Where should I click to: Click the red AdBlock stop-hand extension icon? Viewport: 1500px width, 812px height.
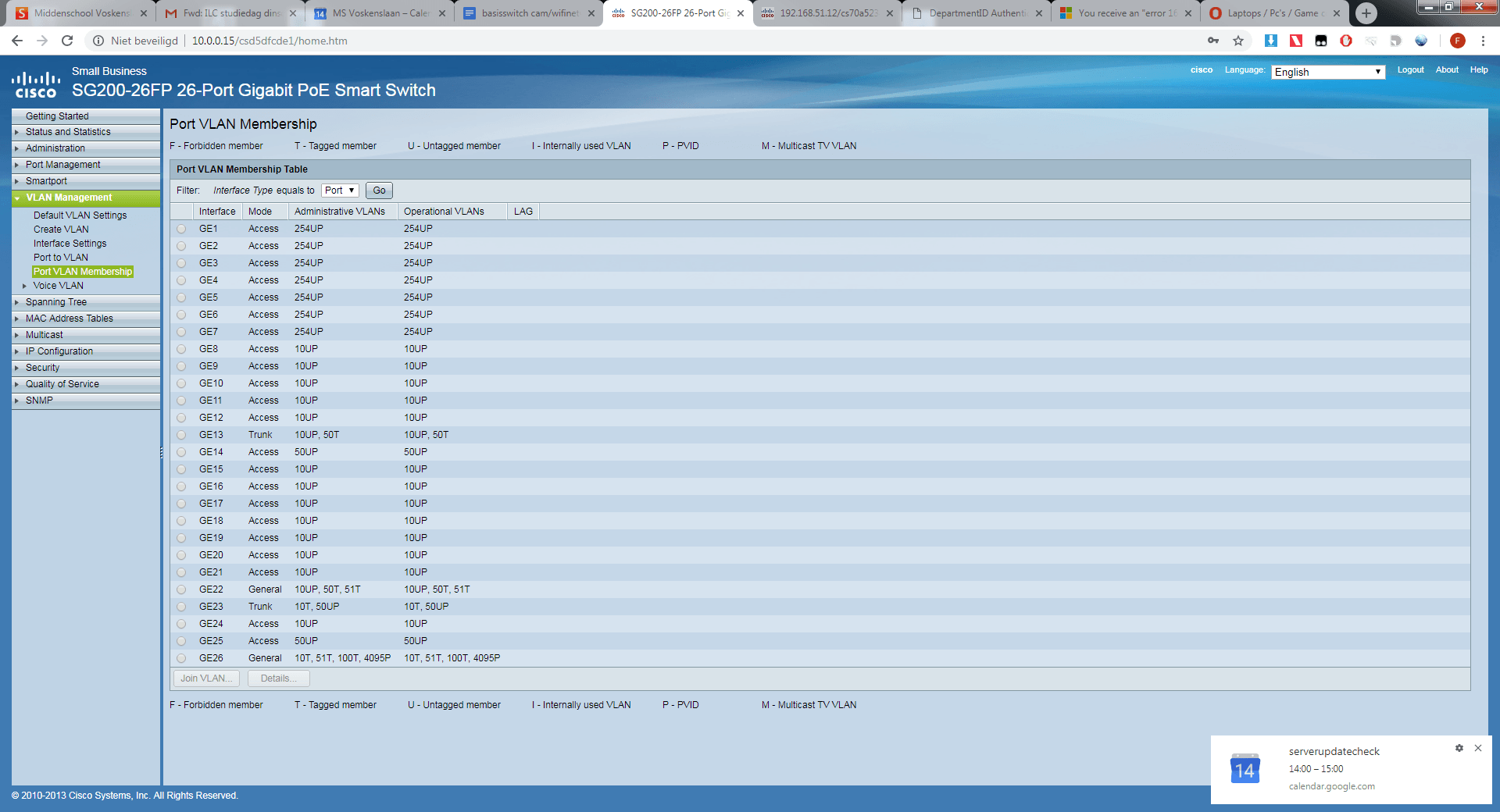1345,41
